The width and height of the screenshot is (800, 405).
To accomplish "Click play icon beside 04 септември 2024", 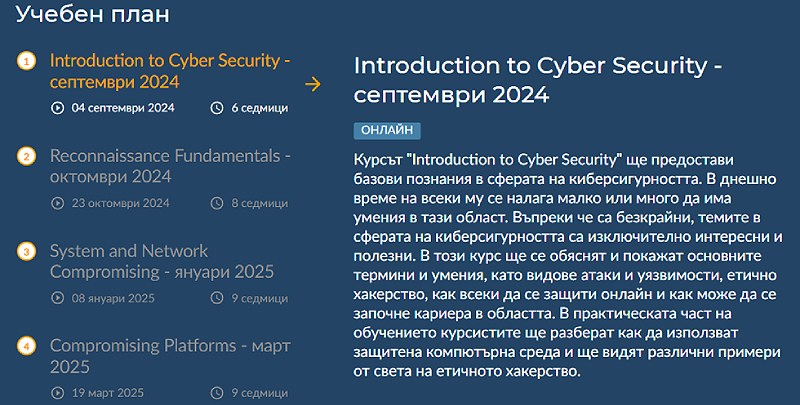I will (58, 108).
